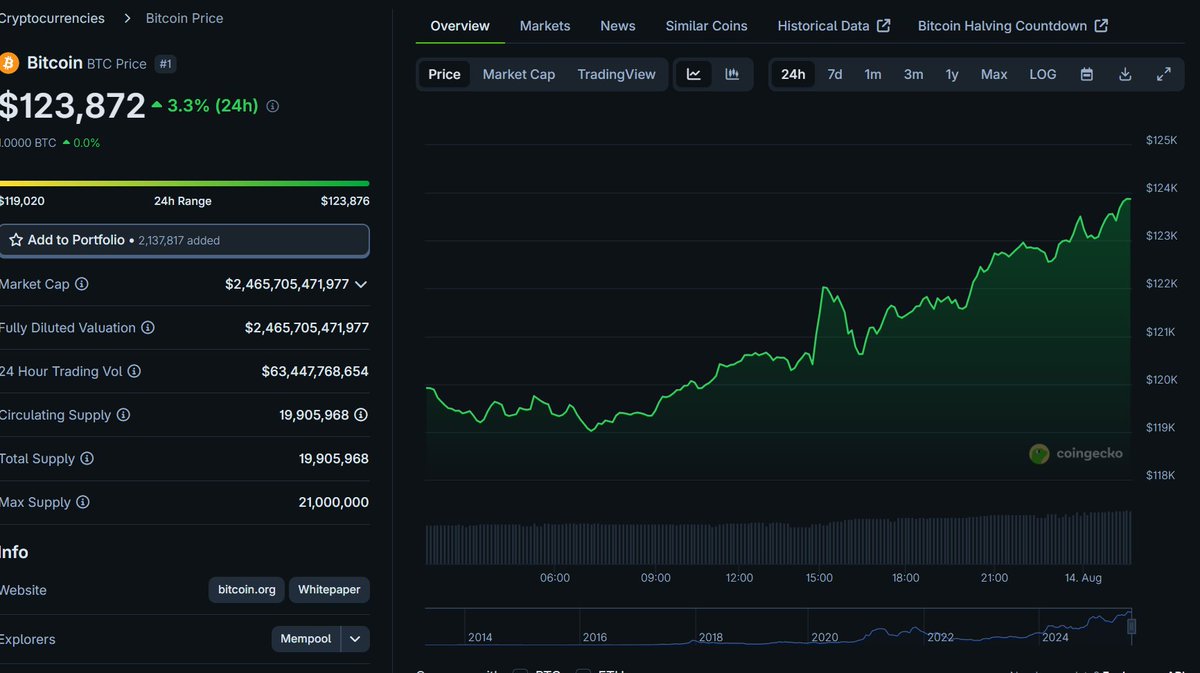1200x673 pixels.
Task: Click the volume bars below chart
Action: coord(779,538)
